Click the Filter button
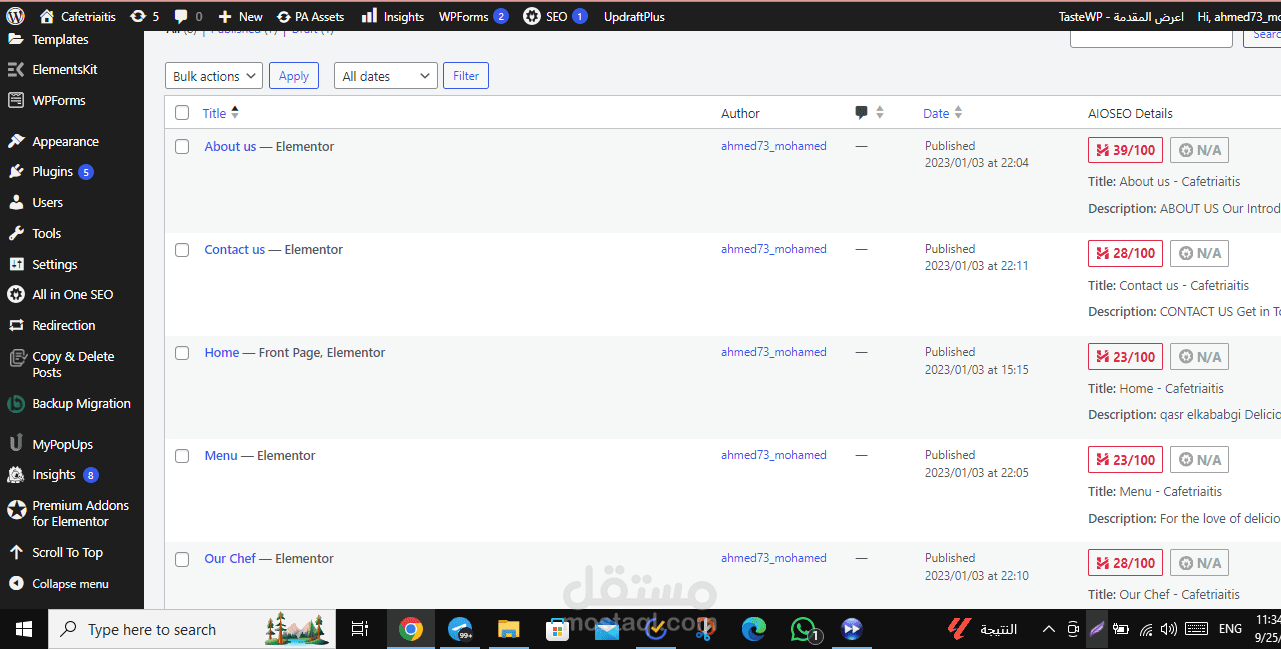This screenshot has width=1281, height=649. tap(466, 76)
